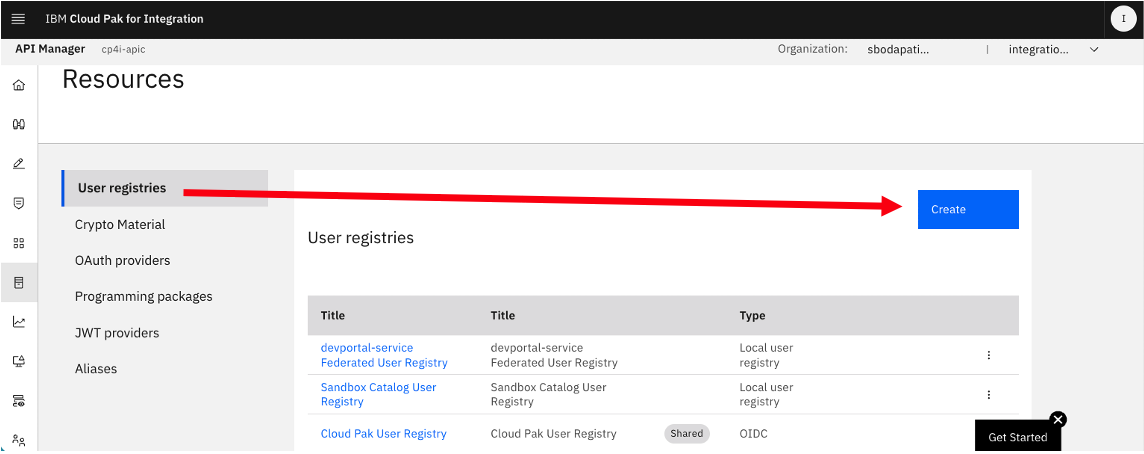Open Sandbox Catalog User Registry link
The image size is (1144, 454).
tap(379, 395)
